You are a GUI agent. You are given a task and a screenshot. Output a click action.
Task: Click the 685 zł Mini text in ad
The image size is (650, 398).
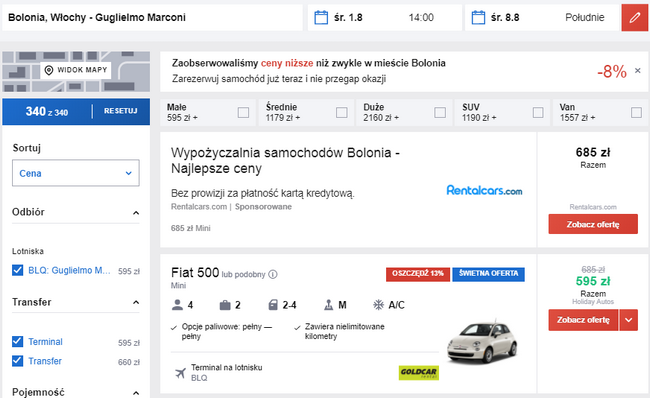(x=191, y=228)
